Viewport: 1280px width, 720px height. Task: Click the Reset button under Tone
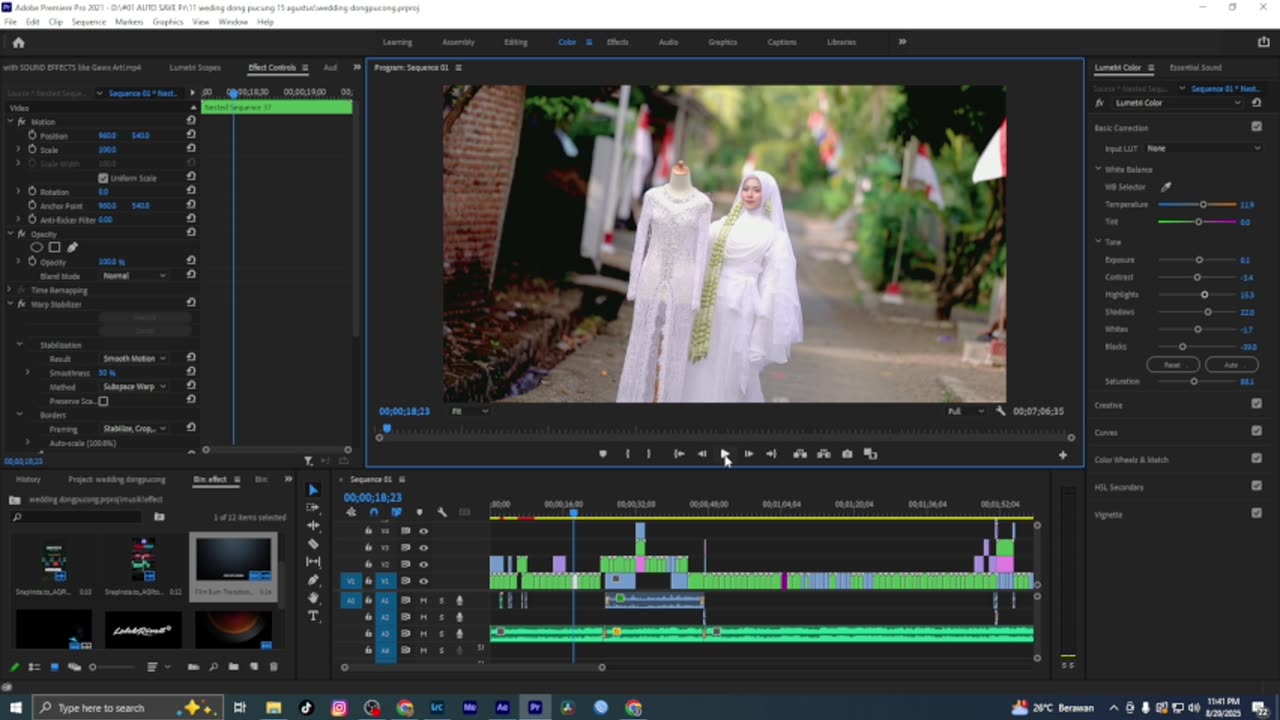pyautogui.click(x=1172, y=365)
